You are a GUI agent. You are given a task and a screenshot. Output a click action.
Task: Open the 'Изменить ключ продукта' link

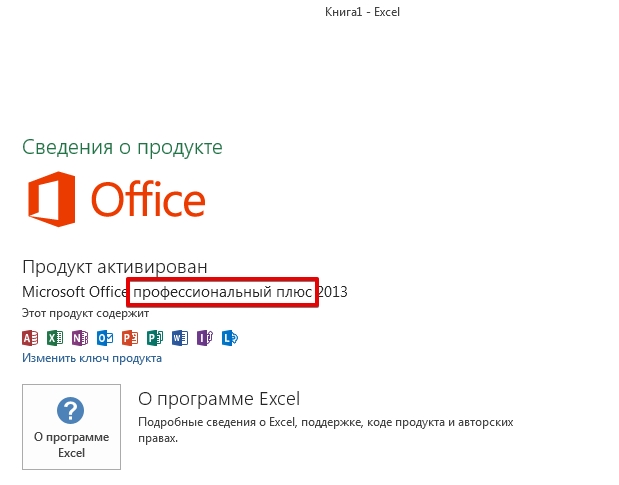coord(92,358)
